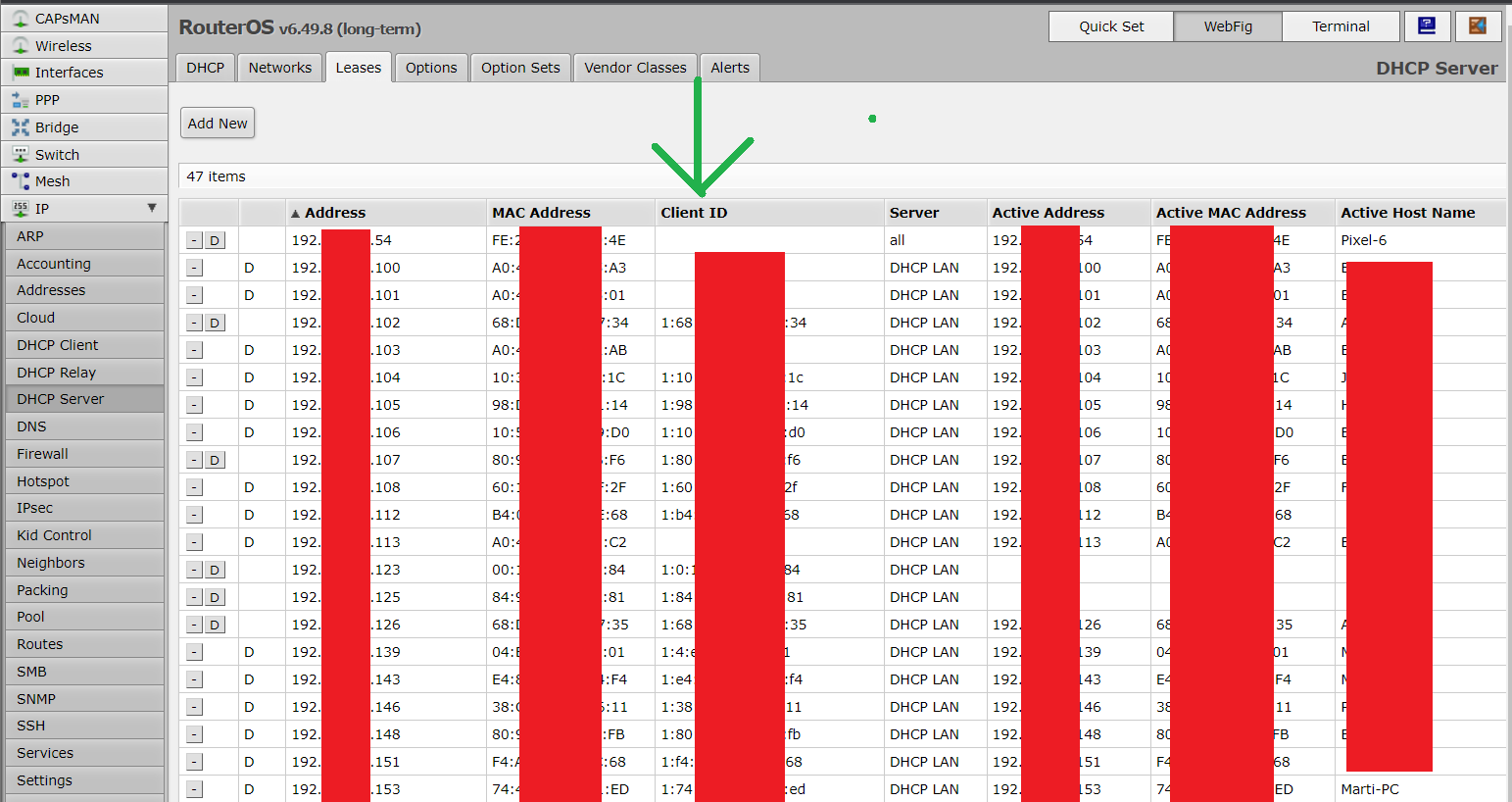Switch to the DHCP tab
The image size is (1512, 802).
(206, 68)
